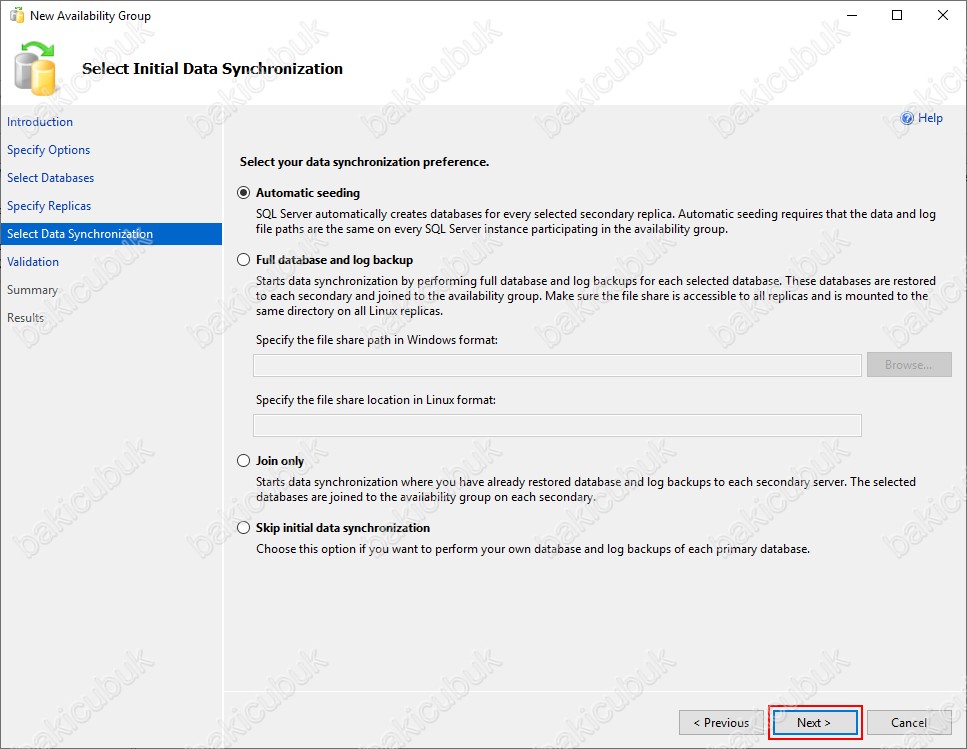Click the Next button
Viewport: 967px width, 749px height.
click(x=815, y=722)
